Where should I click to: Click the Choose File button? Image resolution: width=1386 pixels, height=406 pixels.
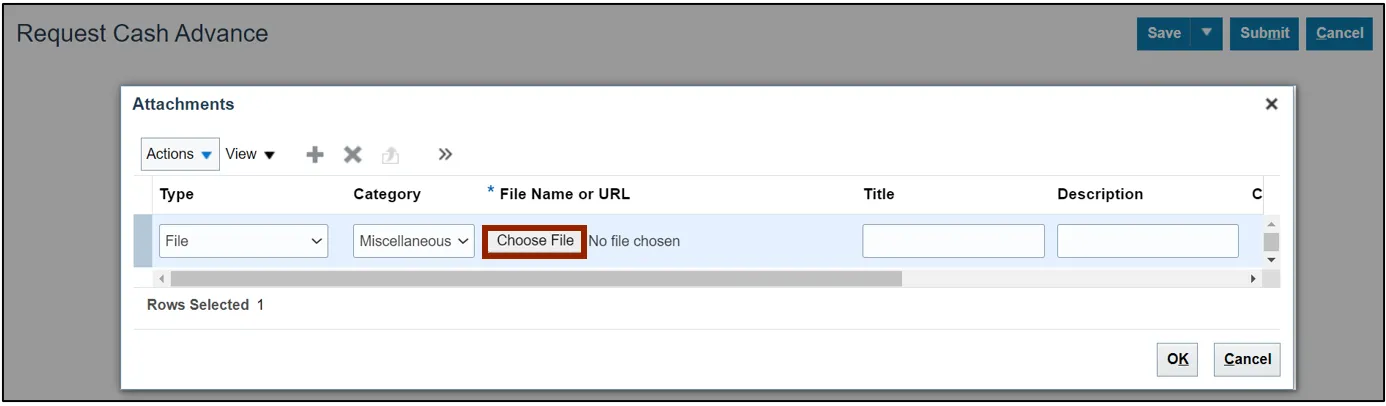point(535,241)
